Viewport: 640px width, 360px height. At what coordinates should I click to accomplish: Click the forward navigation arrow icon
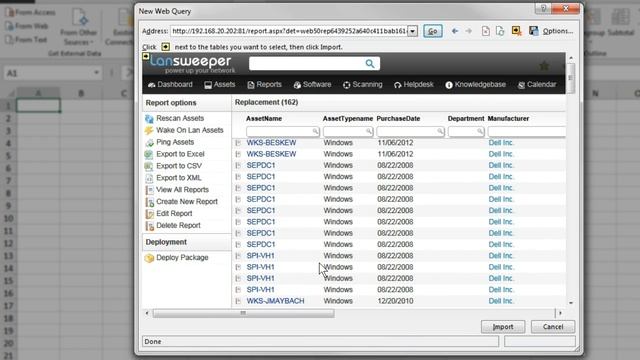(x=469, y=31)
